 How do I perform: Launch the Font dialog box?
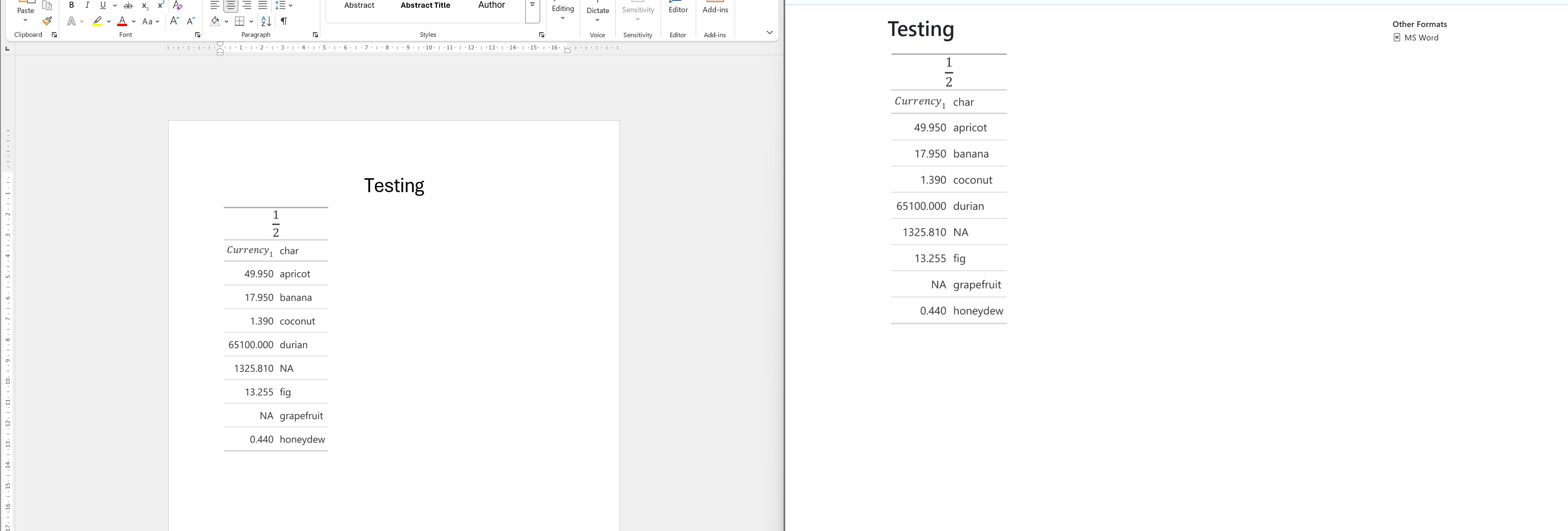[198, 35]
